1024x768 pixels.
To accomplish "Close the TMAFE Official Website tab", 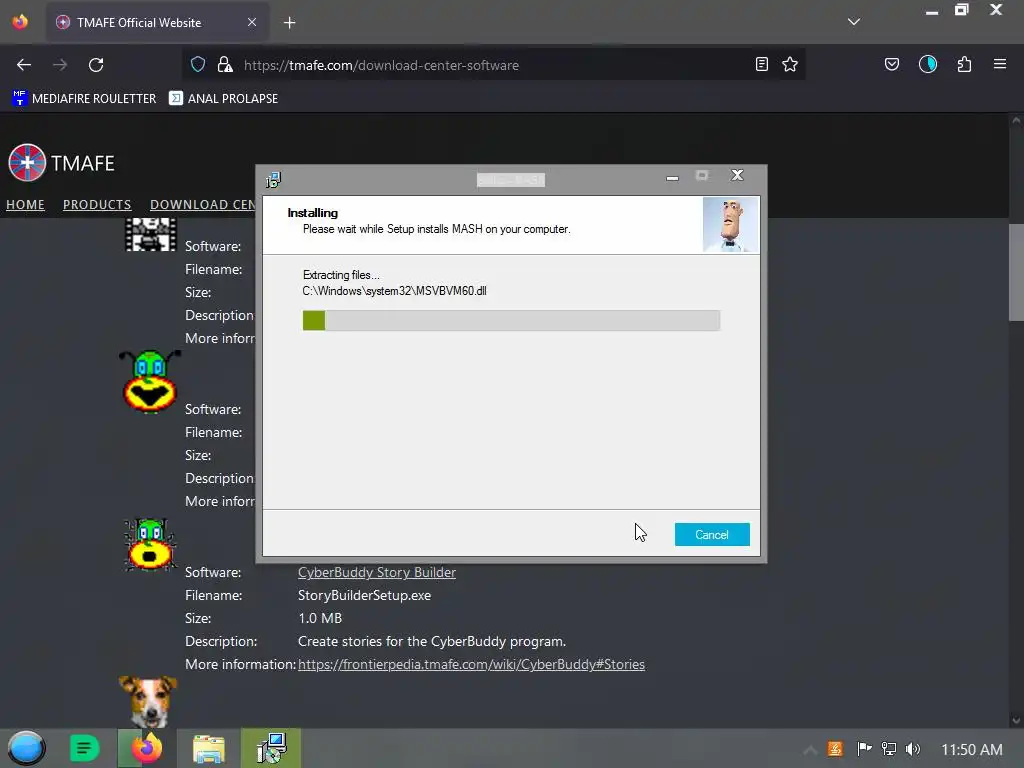I will pyautogui.click(x=252, y=22).
